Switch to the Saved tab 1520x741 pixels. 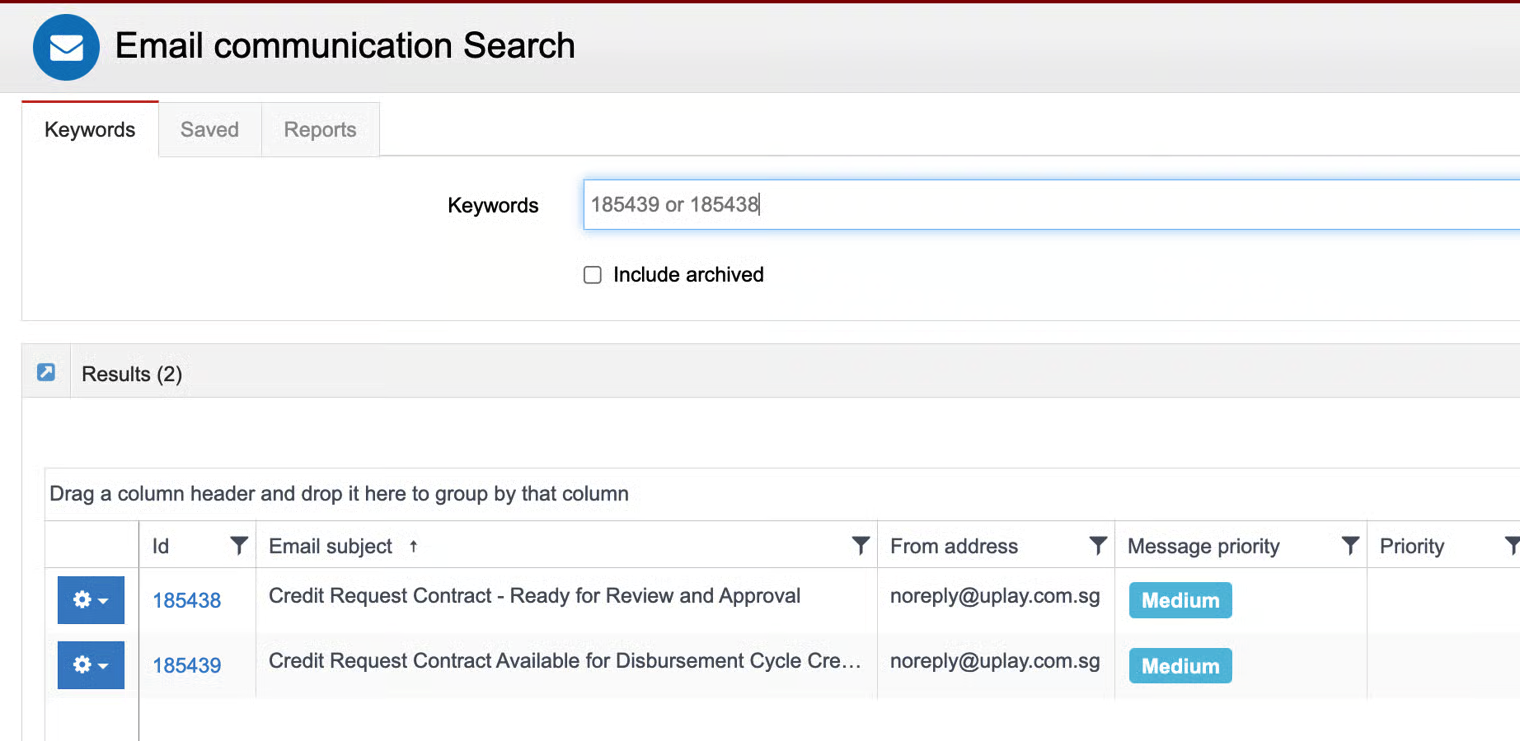[x=210, y=130]
